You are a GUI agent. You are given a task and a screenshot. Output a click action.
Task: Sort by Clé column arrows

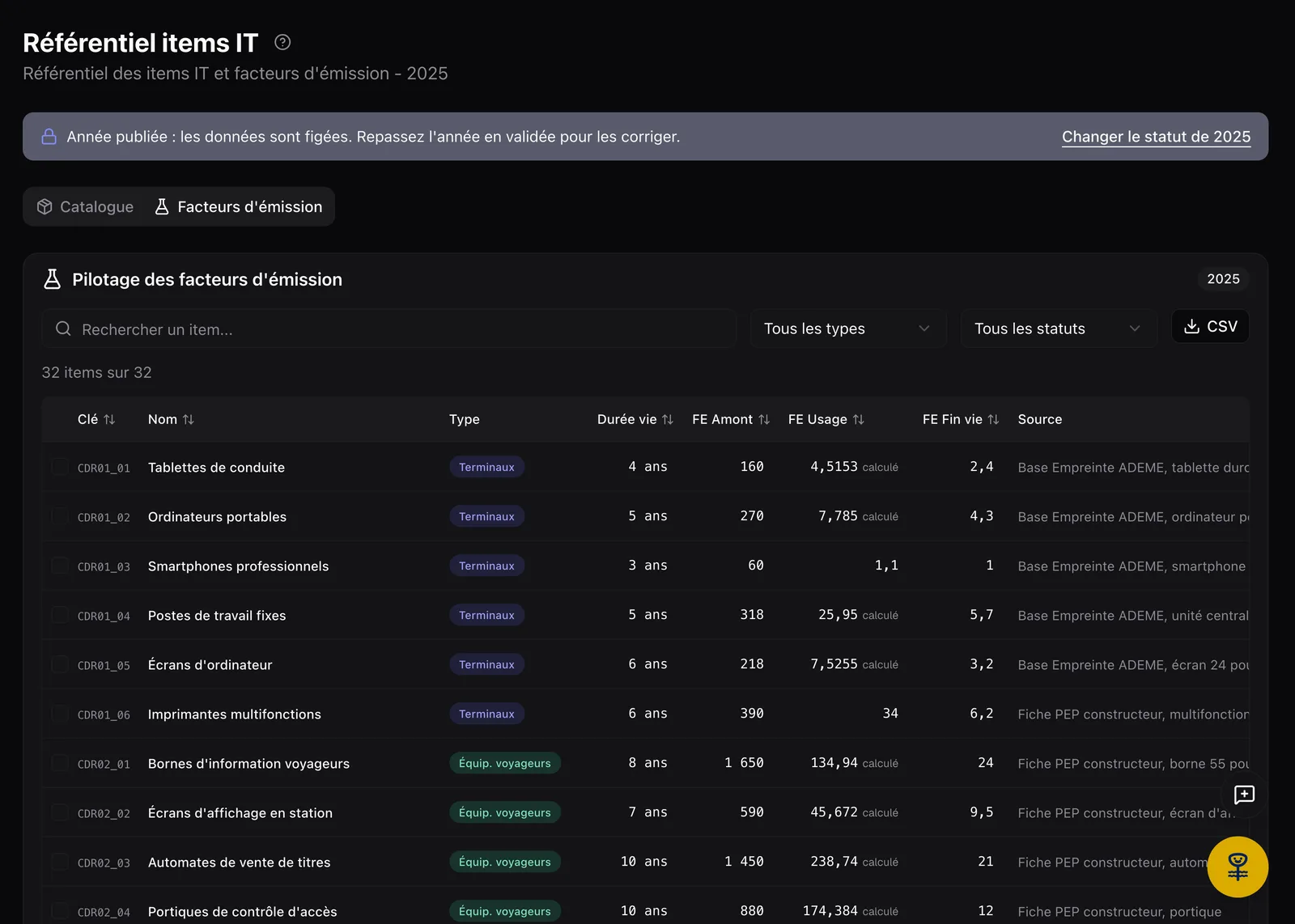coord(109,419)
